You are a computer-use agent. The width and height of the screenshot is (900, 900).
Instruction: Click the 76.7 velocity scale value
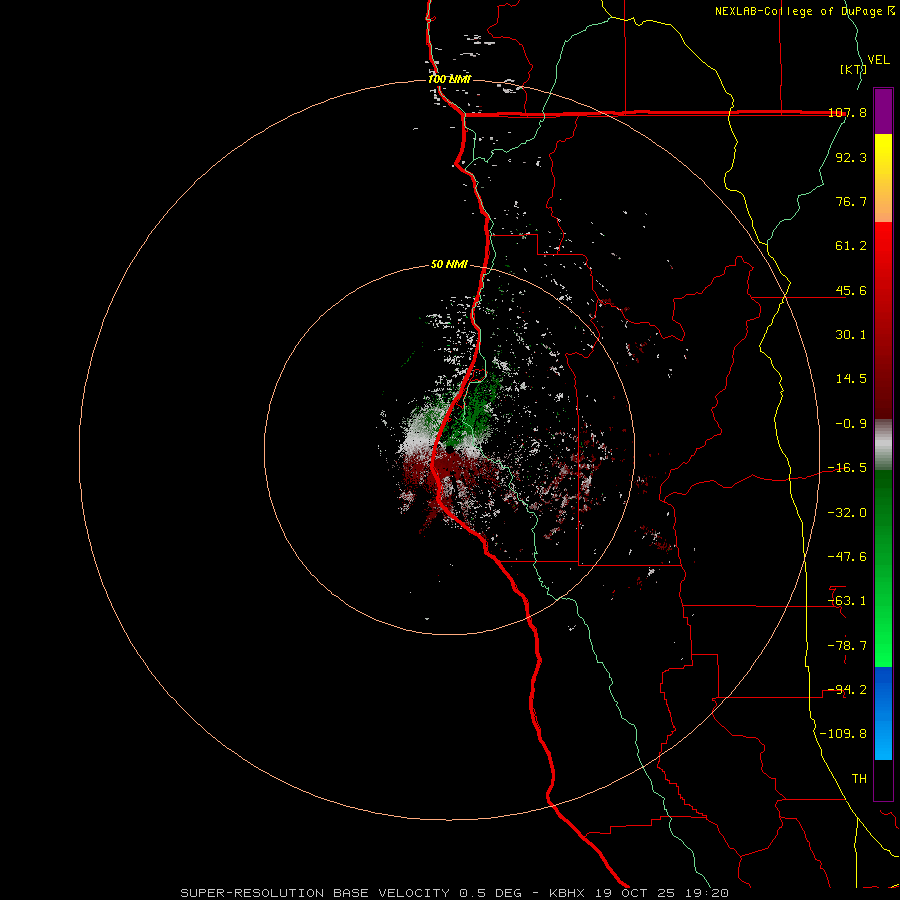click(x=851, y=201)
